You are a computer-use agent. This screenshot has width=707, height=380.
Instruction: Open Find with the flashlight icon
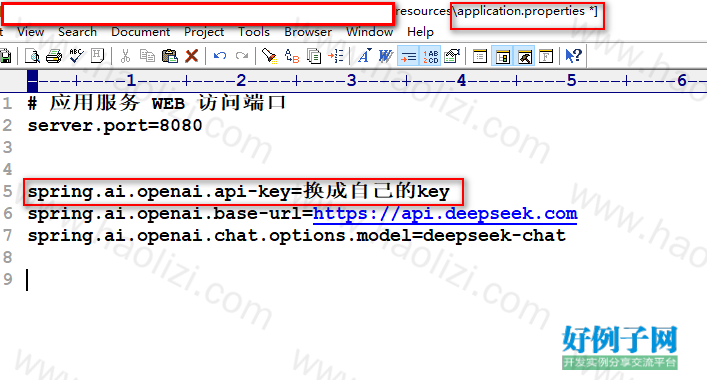coord(269,56)
